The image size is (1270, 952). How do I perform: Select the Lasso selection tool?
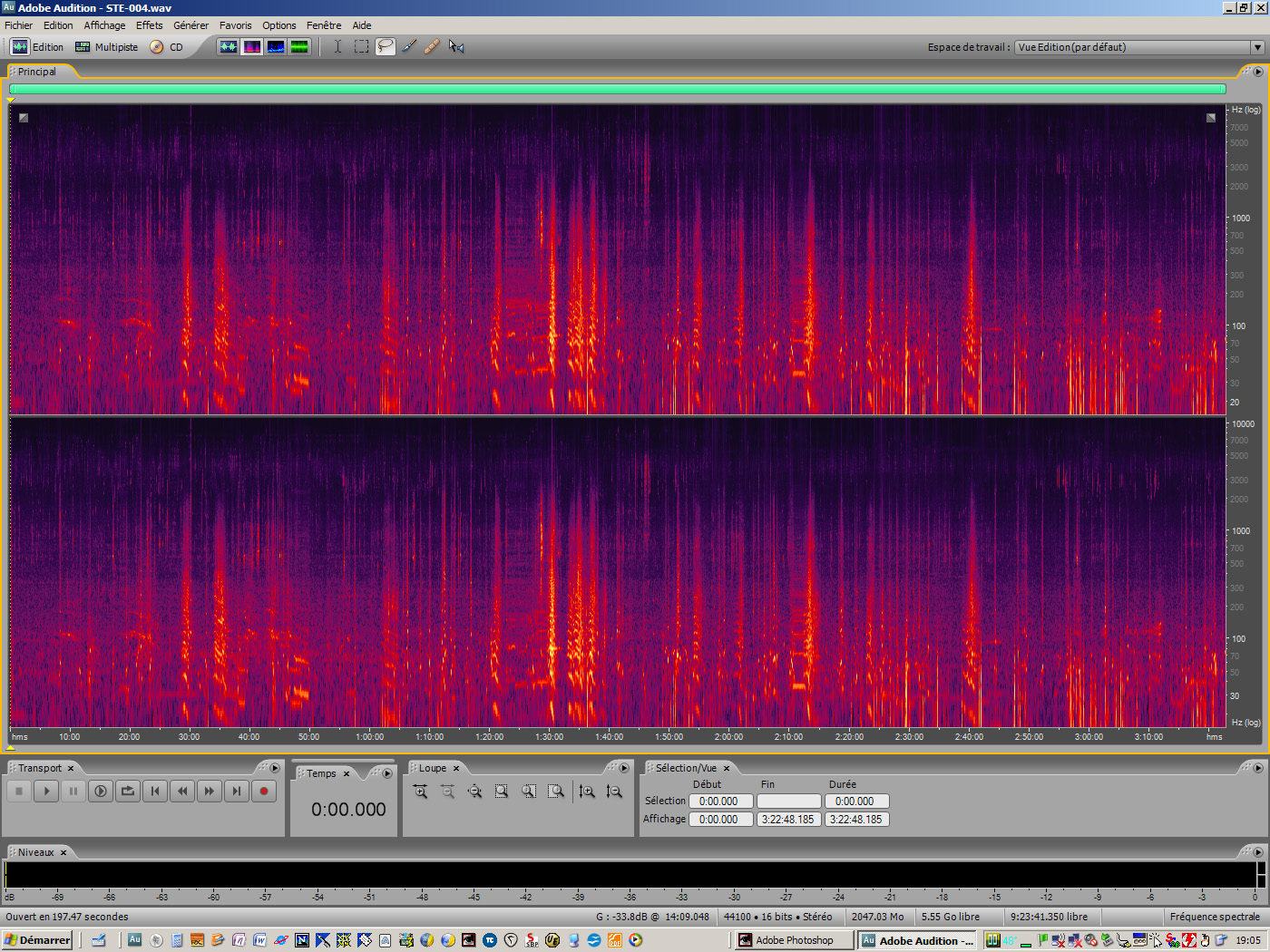(x=385, y=46)
